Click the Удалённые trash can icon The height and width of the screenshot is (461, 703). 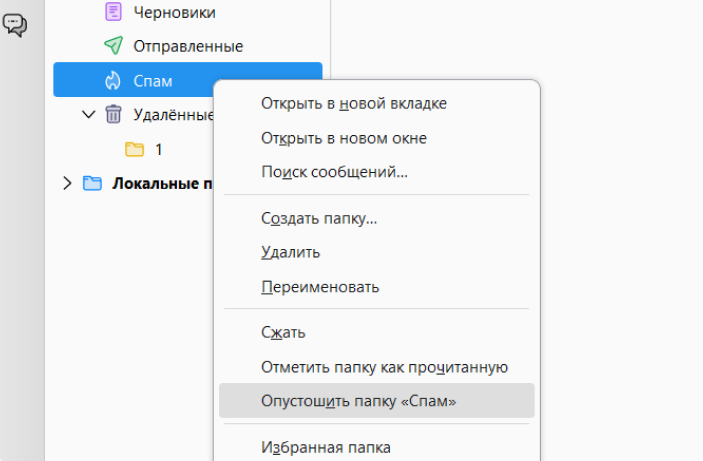click(x=112, y=115)
